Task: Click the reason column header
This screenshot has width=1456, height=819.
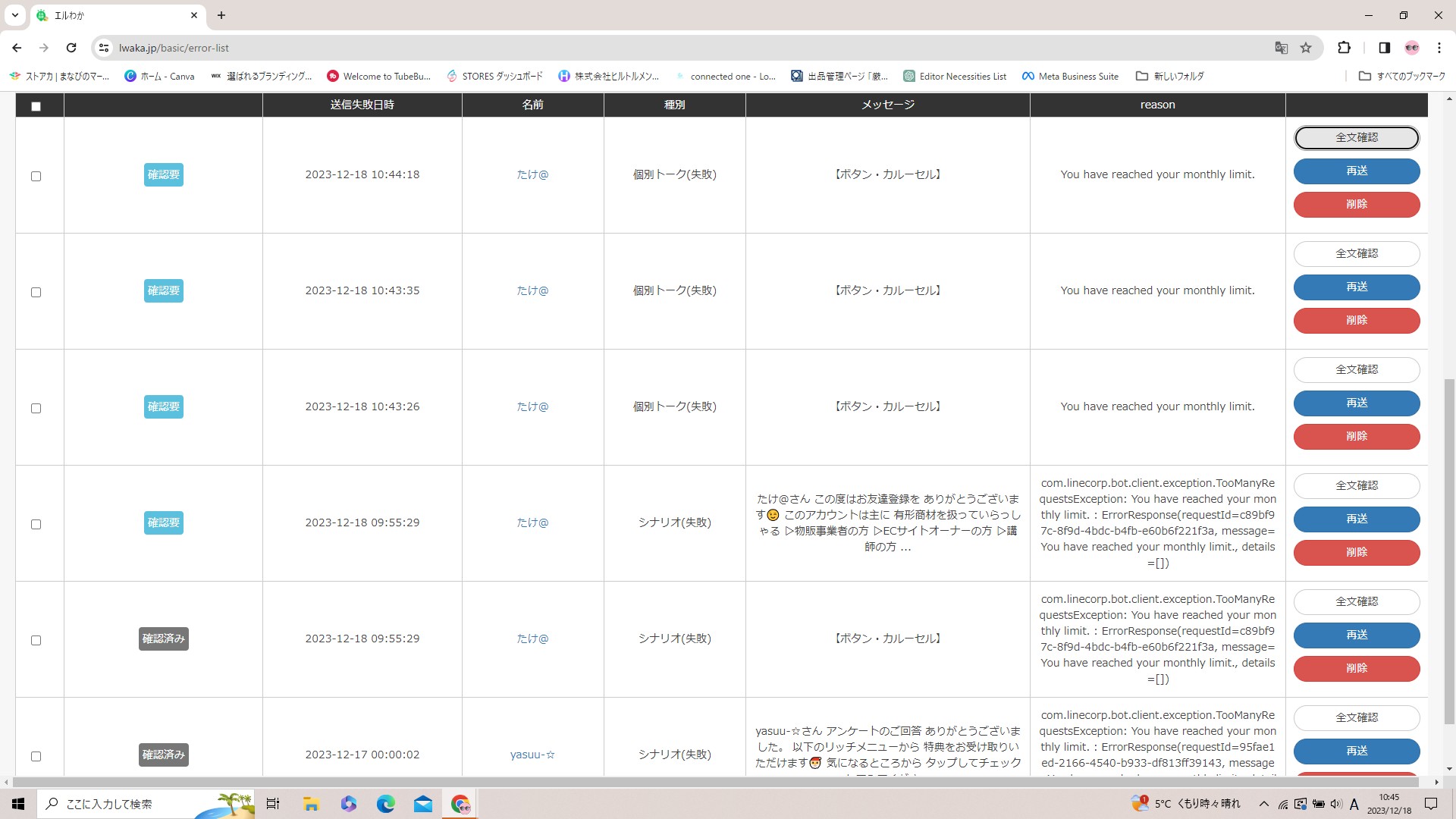Action: click(1157, 105)
